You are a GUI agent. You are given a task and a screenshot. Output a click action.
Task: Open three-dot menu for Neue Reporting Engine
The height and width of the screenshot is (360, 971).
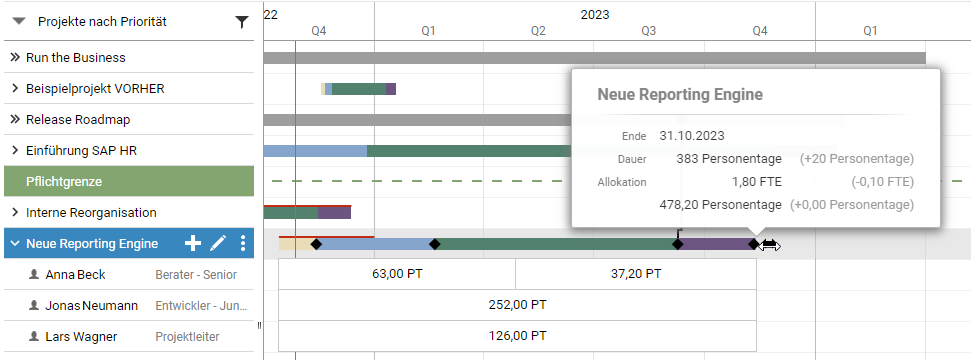[x=243, y=244]
